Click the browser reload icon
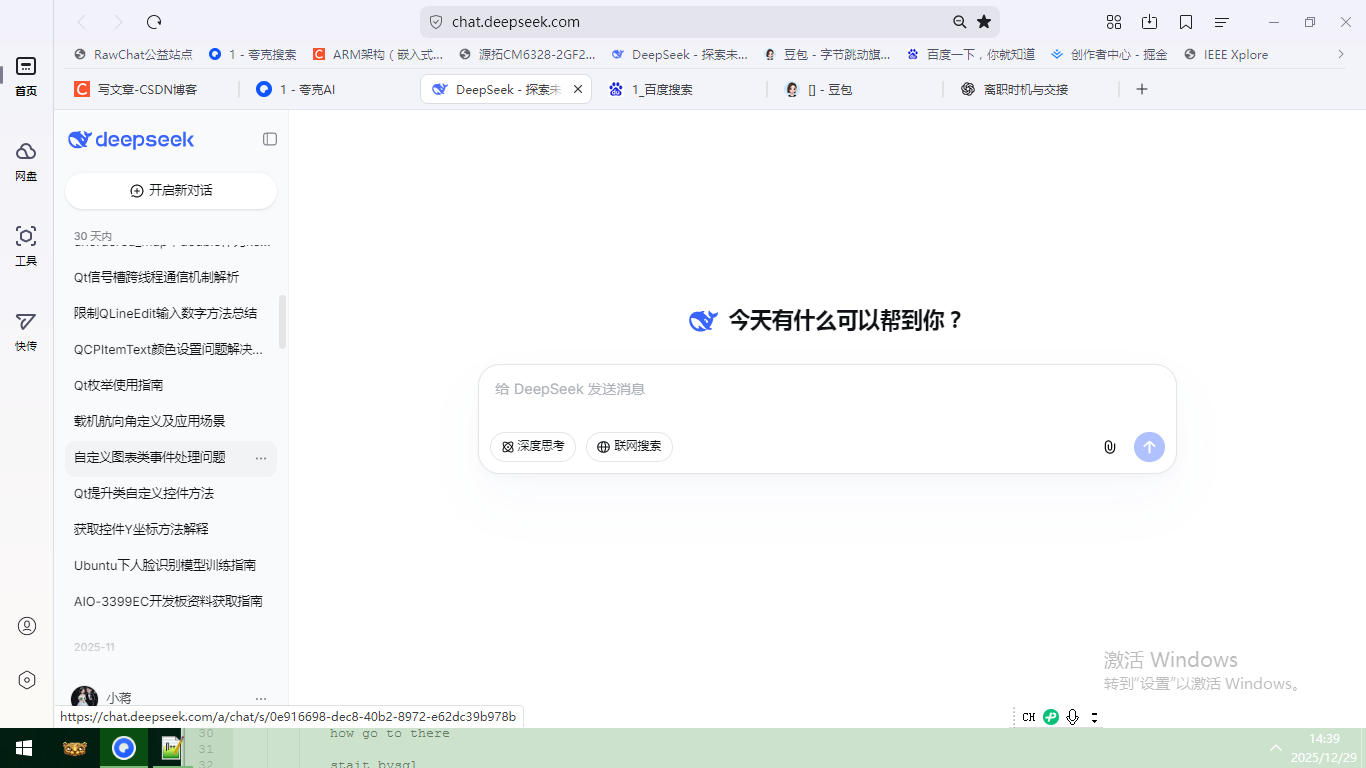The height and width of the screenshot is (768, 1366). pyautogui.click(x=154, y=22)
